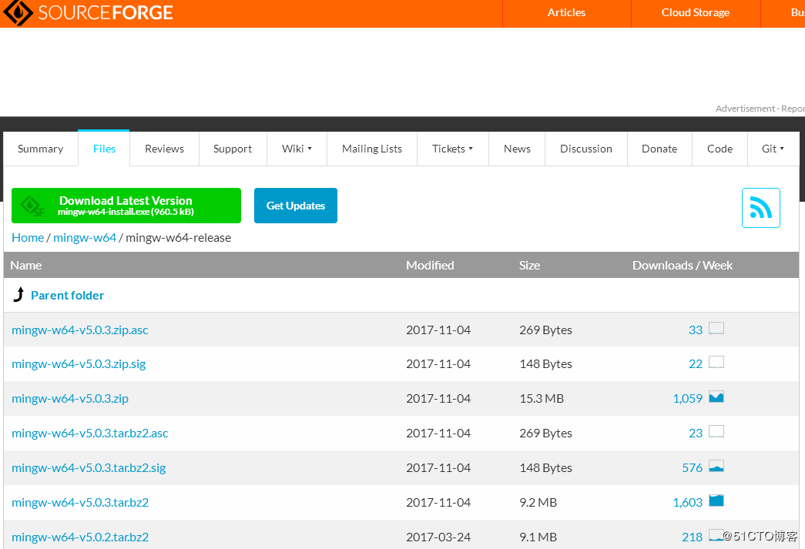This screenshot has width=805, height=549.
Task: Click download chart icon for mingw-w64-v5.0.3.zip.asc
Action: pyautogui.click(x=716, y=328)
